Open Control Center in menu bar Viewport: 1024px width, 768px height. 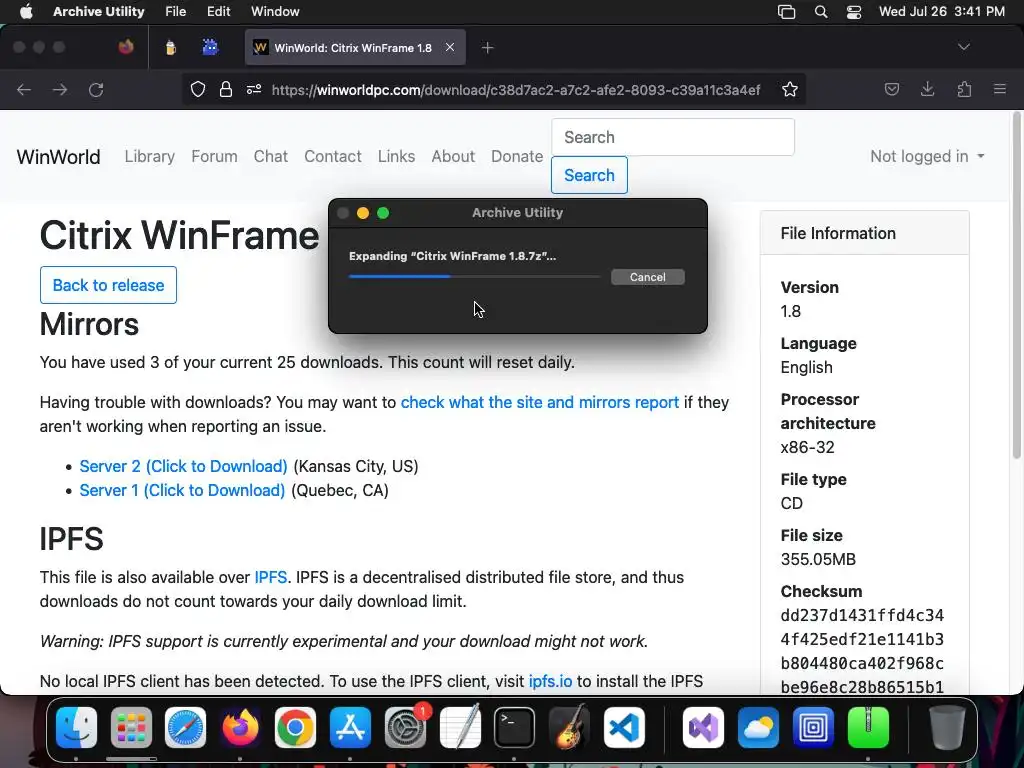pos(854,12)
